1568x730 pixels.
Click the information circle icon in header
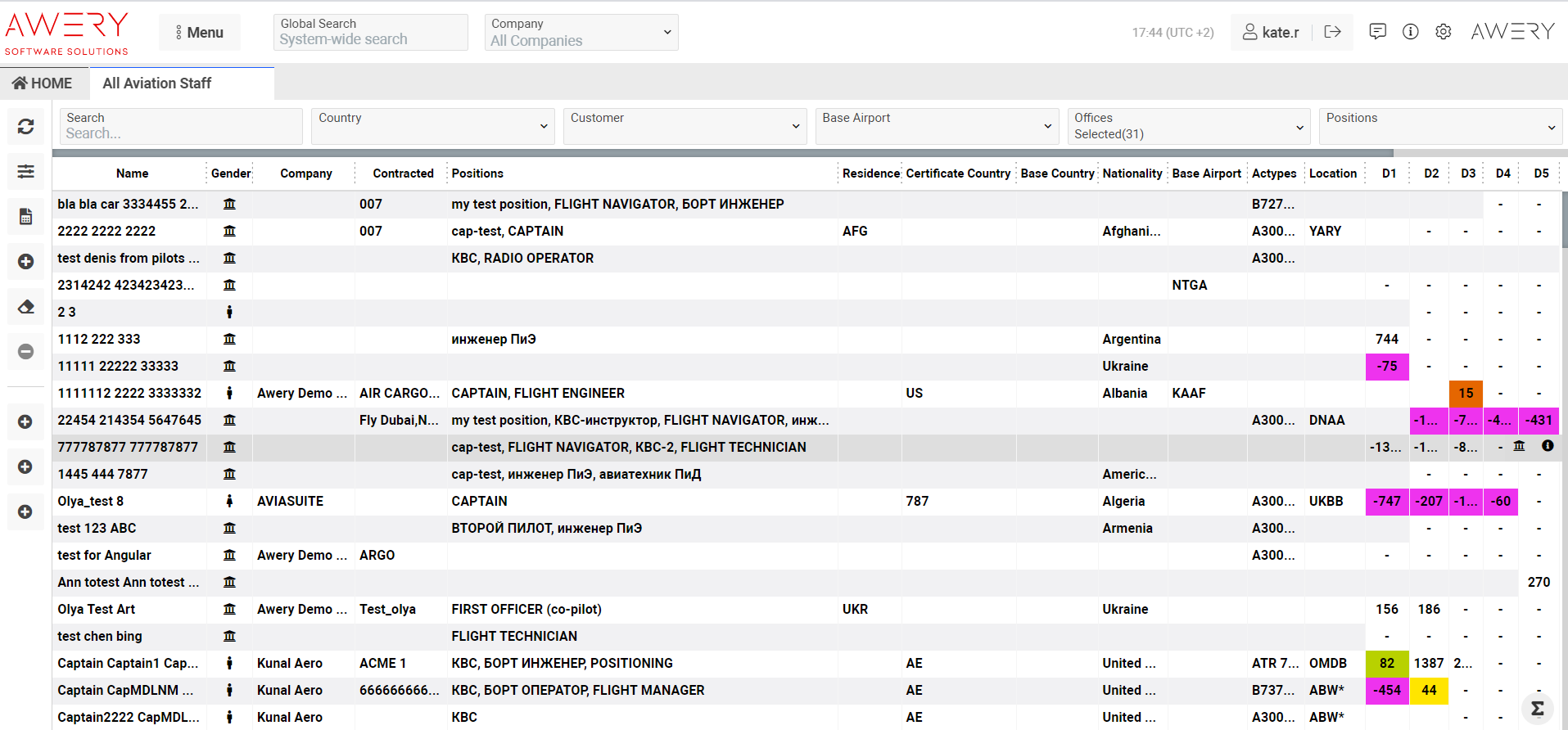coord(1411,32)
